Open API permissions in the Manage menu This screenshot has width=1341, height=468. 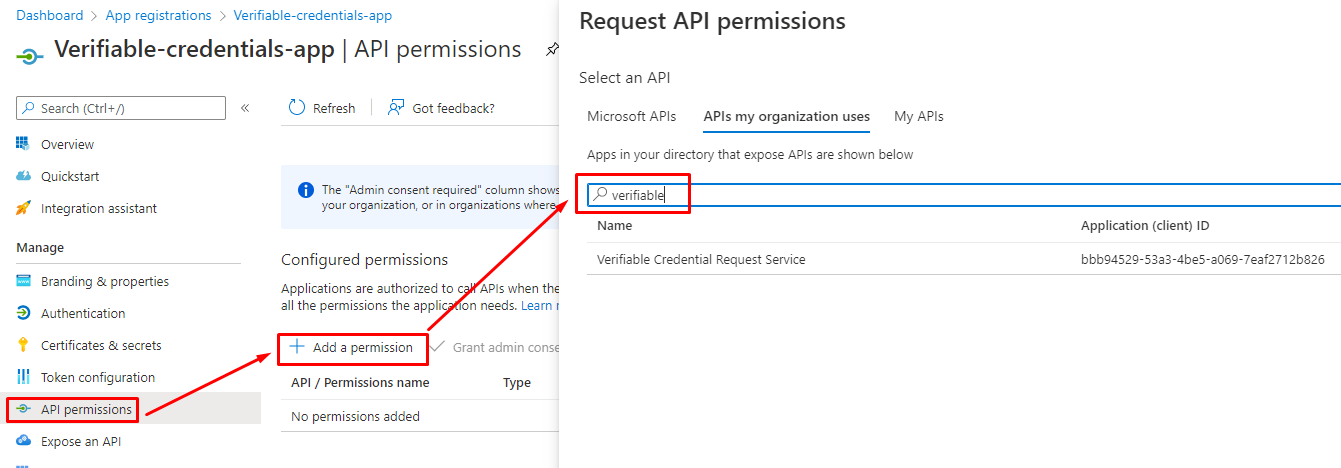pyautogui.click(x=85, y=409)
